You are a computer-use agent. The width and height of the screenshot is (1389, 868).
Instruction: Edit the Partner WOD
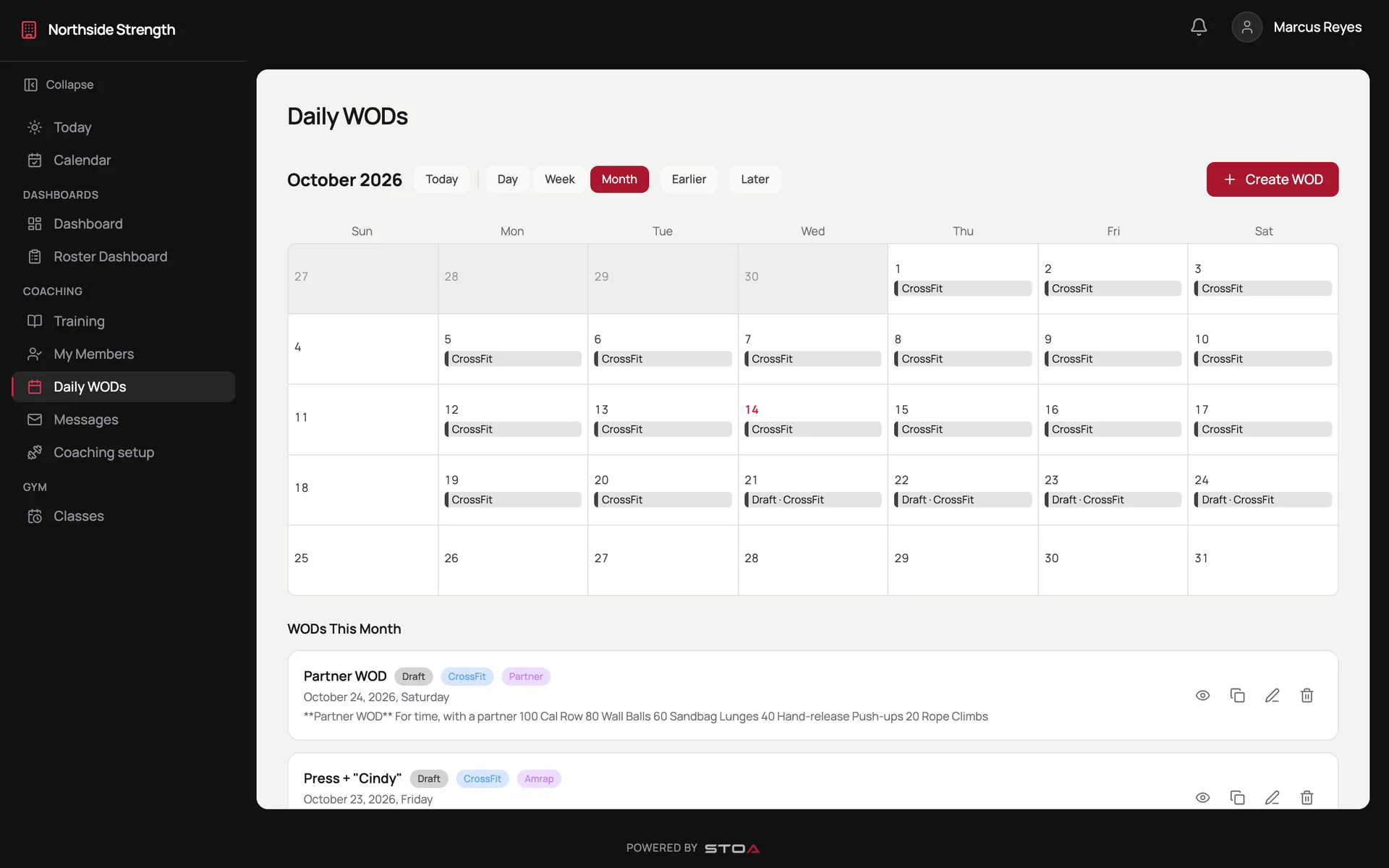(1272, 695)
